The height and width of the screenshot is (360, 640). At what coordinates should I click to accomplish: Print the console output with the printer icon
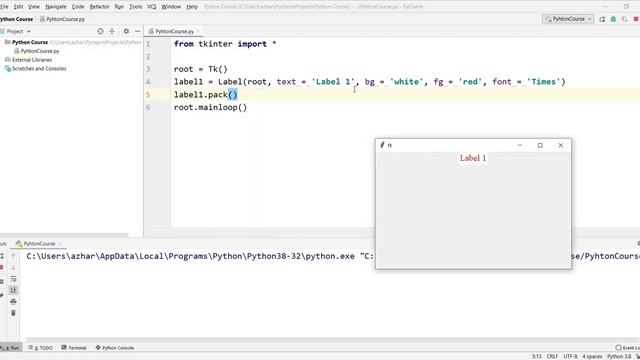(13, 302)
